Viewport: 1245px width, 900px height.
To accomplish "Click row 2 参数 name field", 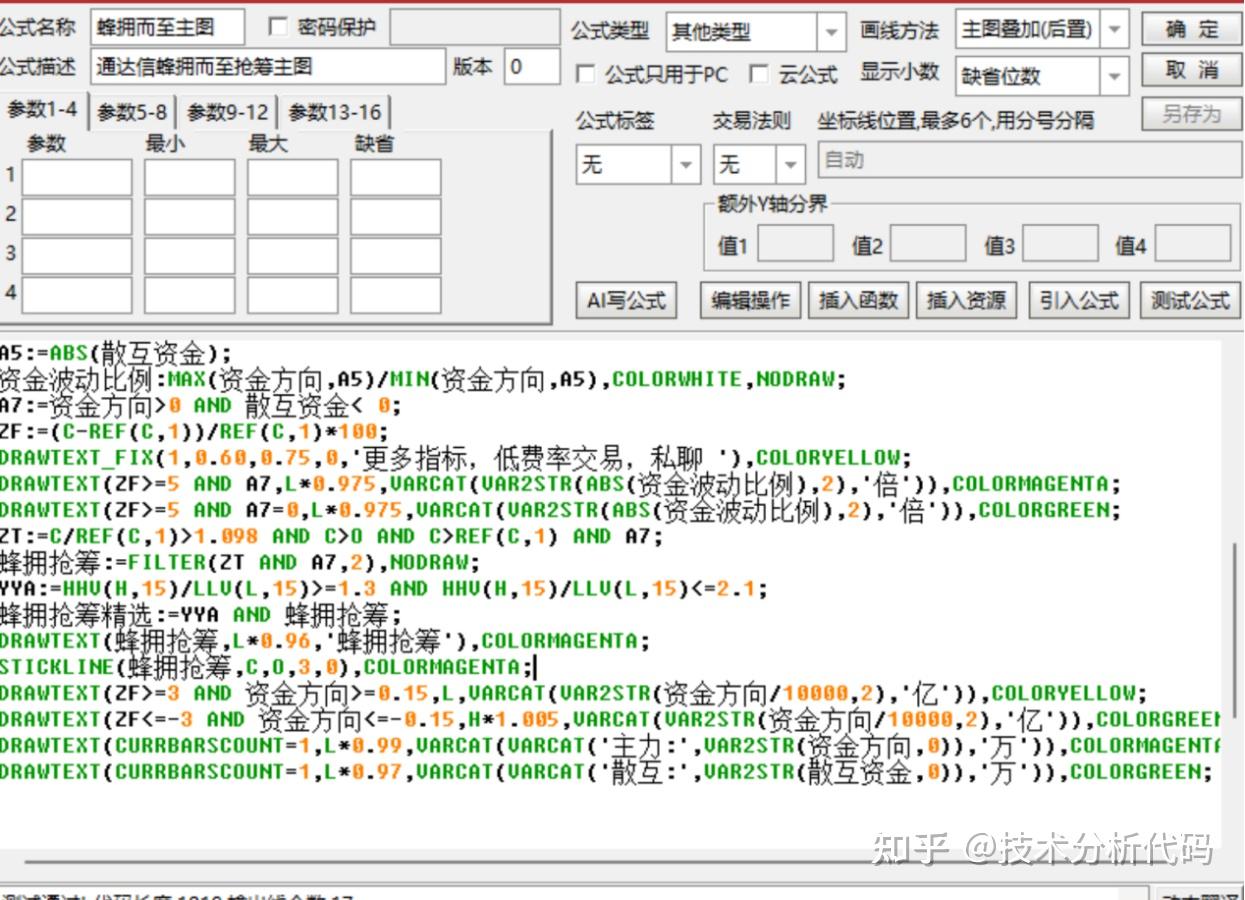I will tap(77, 216).
